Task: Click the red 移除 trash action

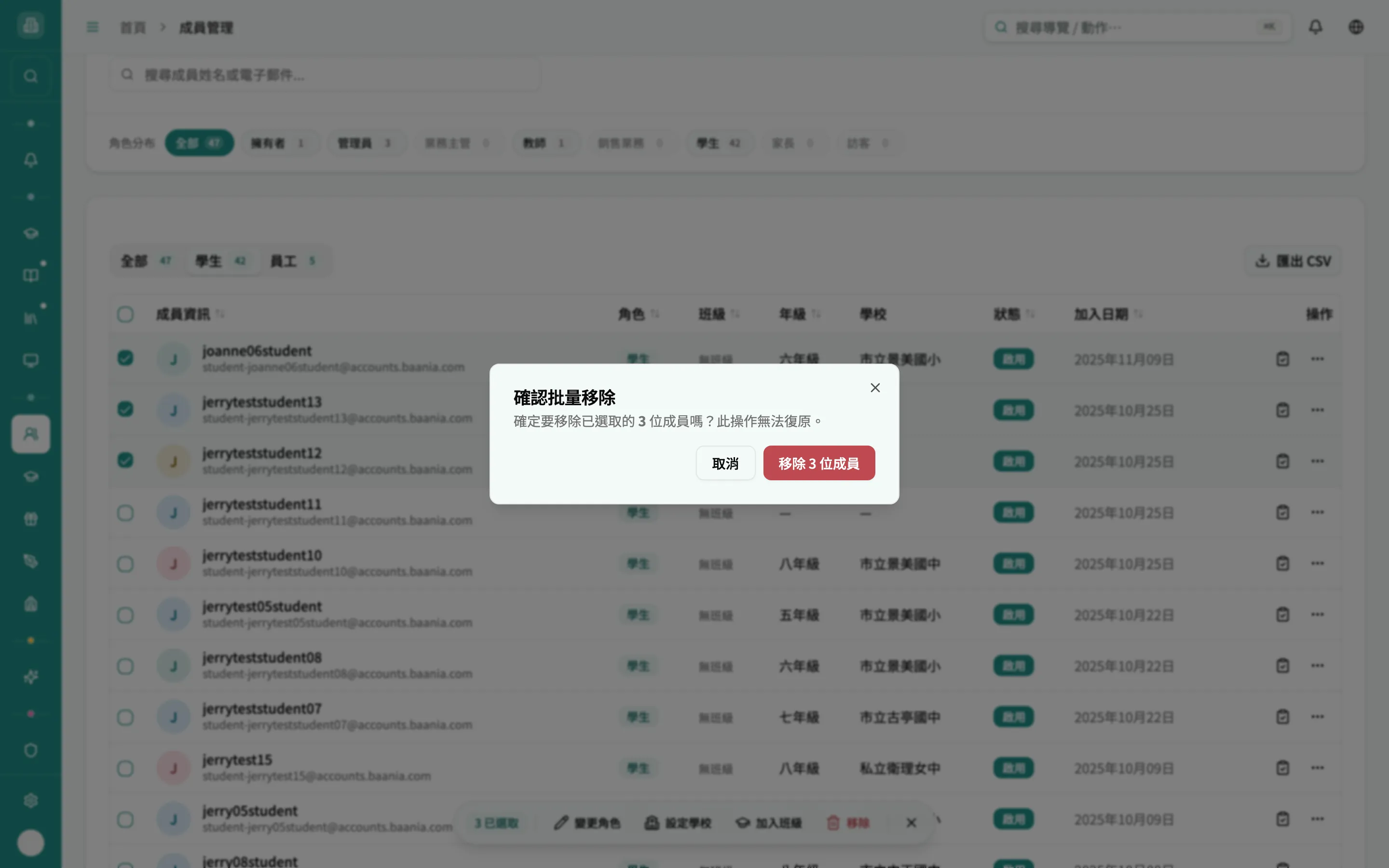Action: tap(848, 823)
